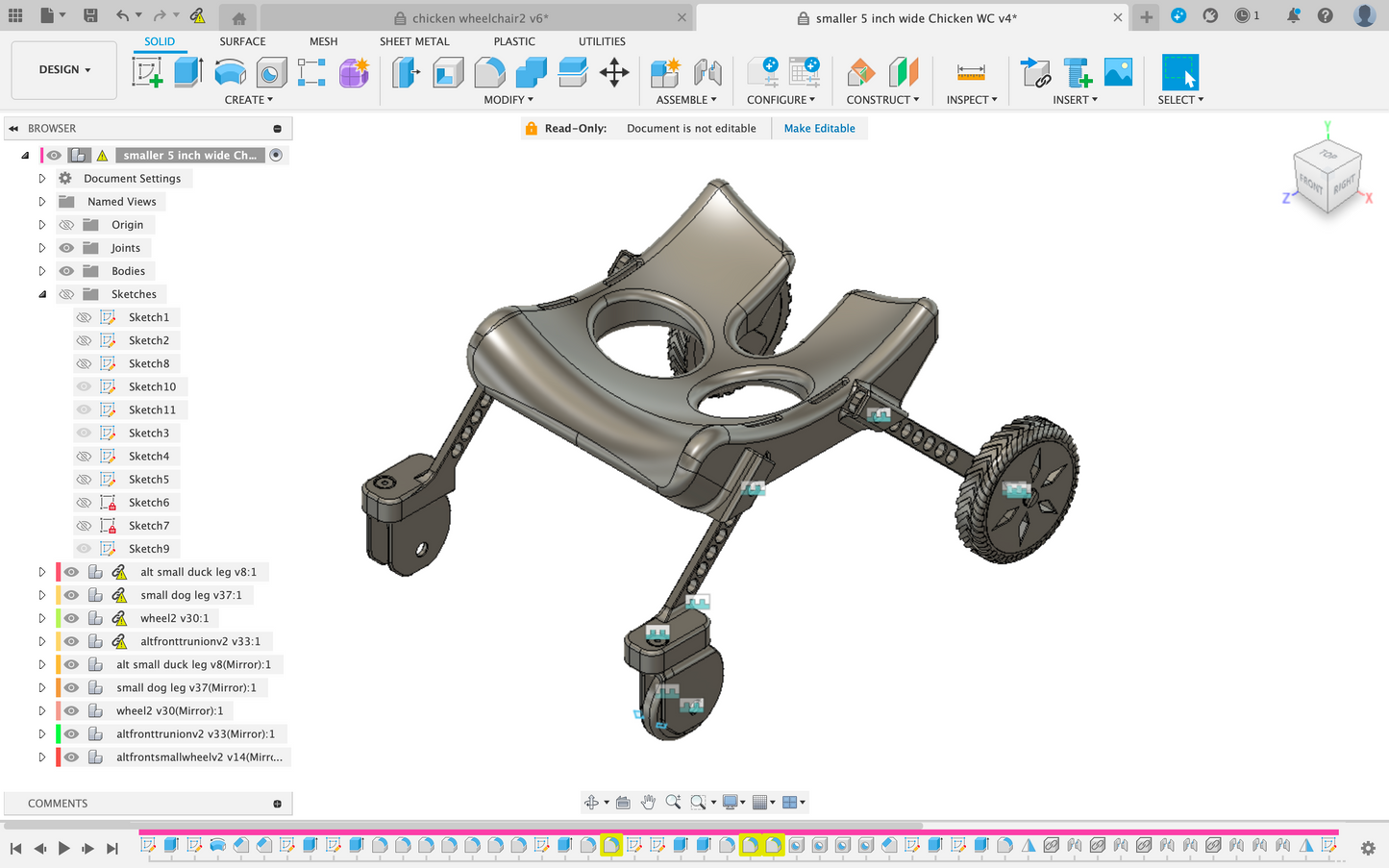Expand the Bodies folder

pos(42,271)
